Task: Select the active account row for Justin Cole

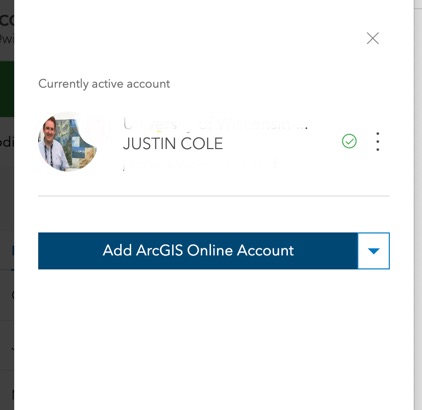Action: click(214, 142)
